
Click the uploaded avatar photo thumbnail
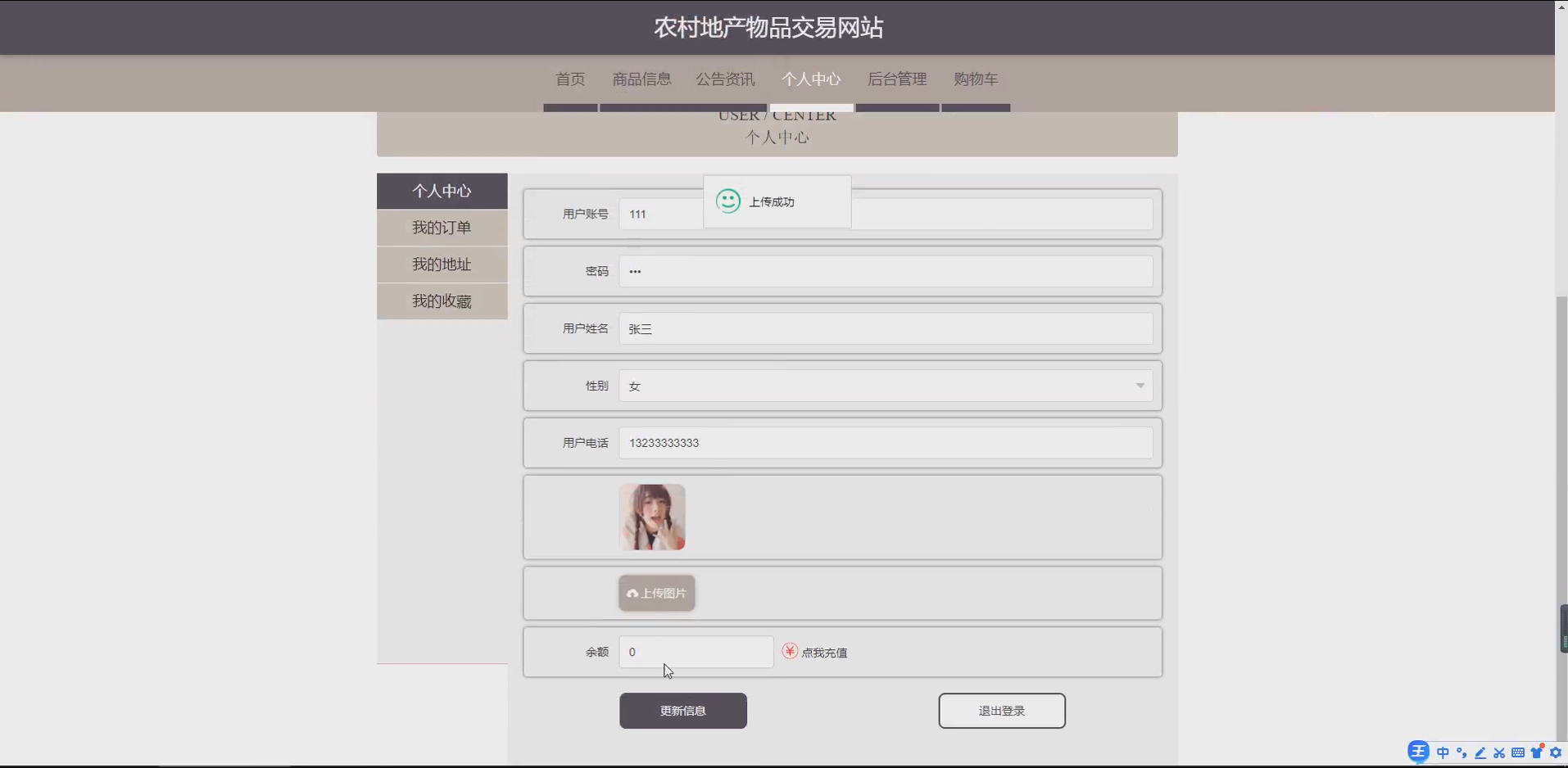click(x=652, y=517)
